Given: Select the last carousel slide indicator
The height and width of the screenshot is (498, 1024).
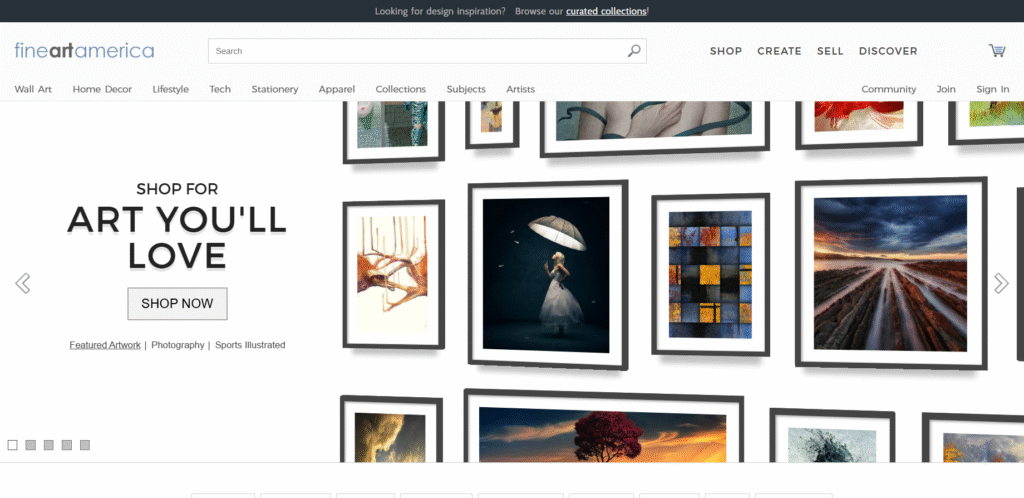Looking at the screenshot, I should 85,445.
